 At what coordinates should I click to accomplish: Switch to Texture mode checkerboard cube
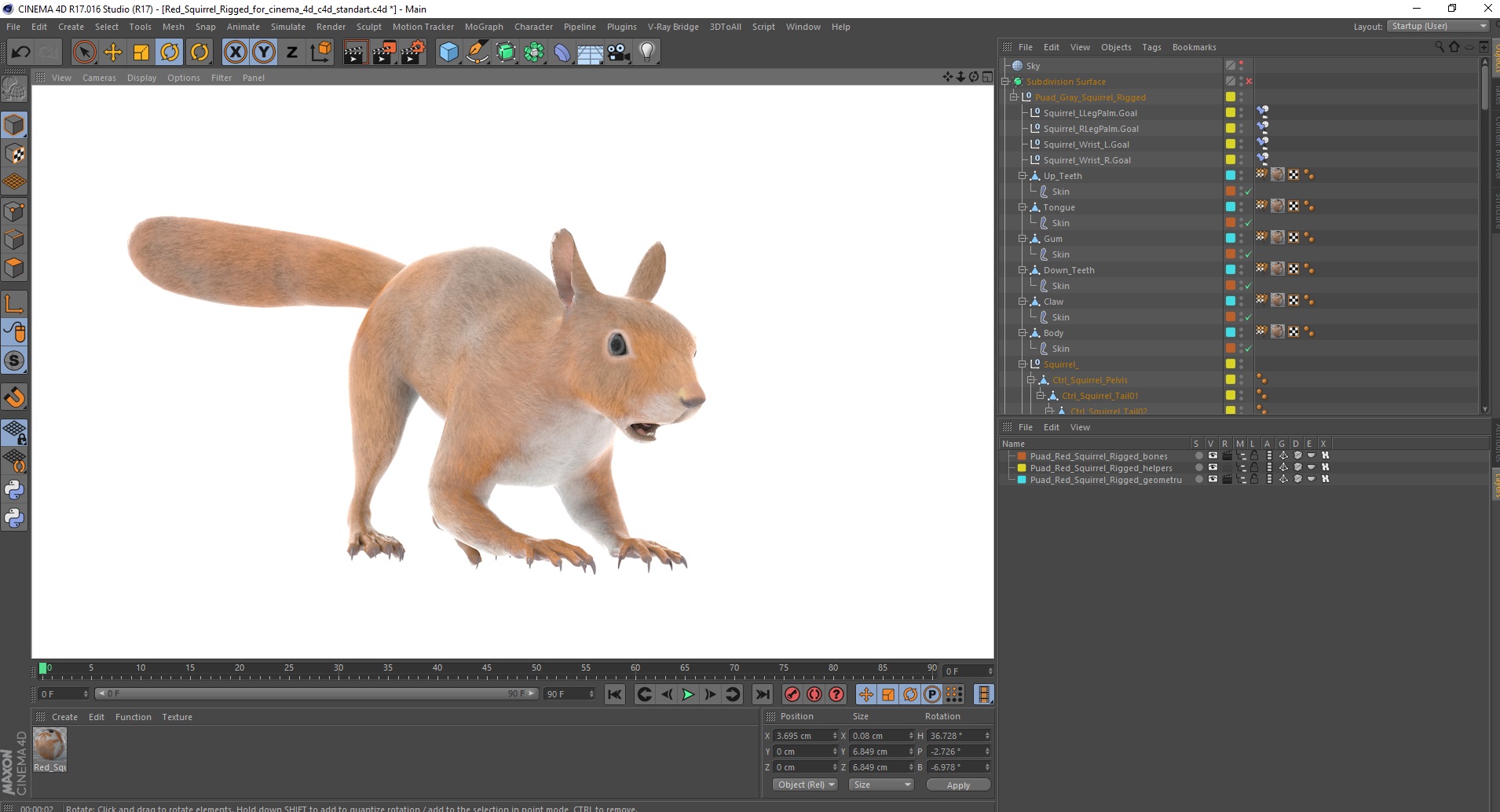coord(14,154)
